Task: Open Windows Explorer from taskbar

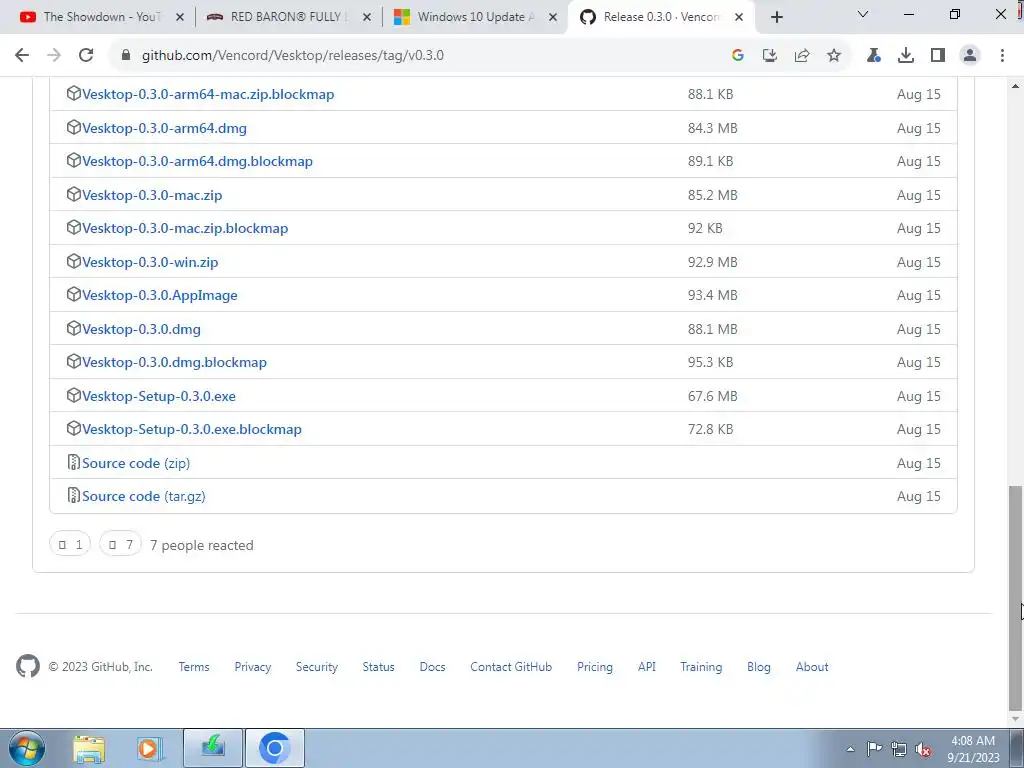Action: pos(89,749)
